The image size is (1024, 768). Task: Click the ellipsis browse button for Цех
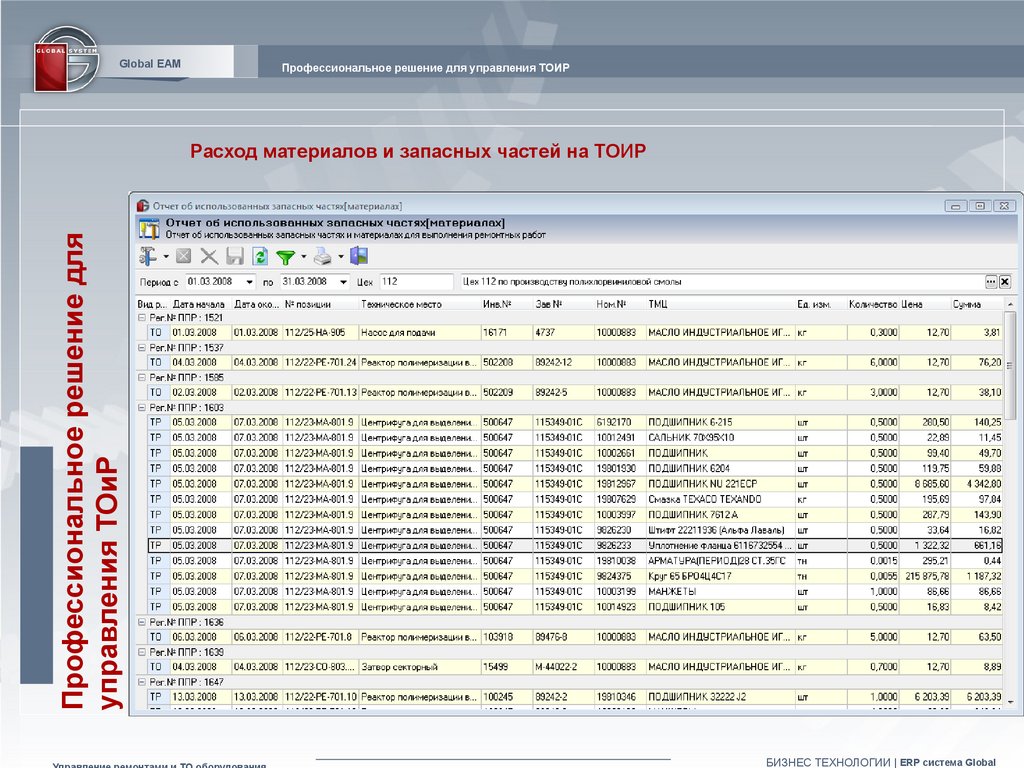[991, 282]
